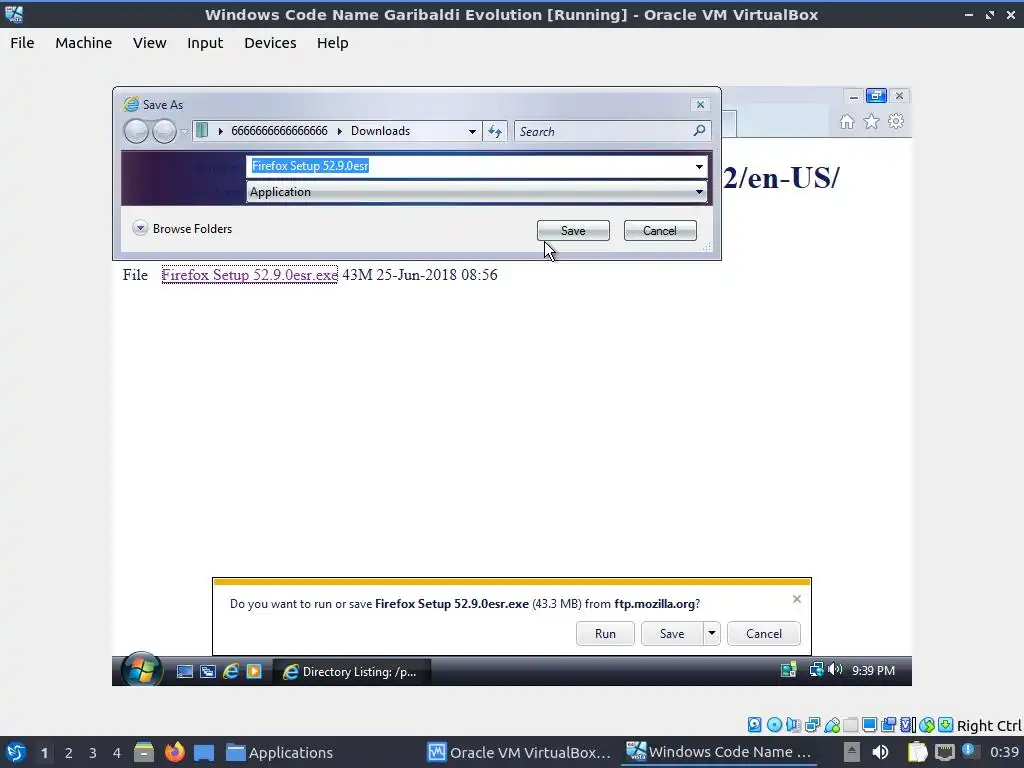The height and width of the screenshot is (768, 1024).
Task: Expand the arrow before Downloads breadcrumb
Action: point(340,131)
